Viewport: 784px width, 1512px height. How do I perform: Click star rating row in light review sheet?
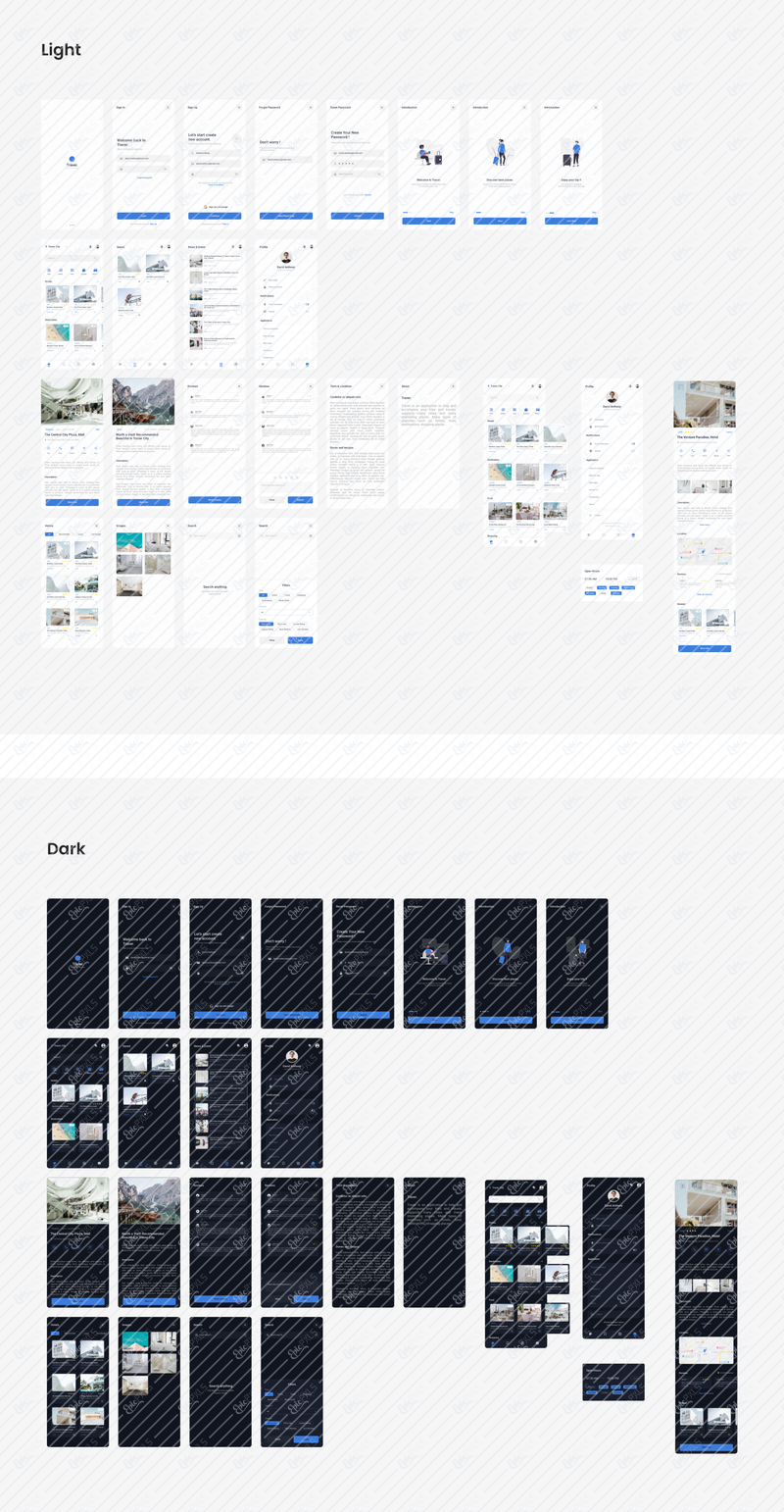tap(285, 478)
